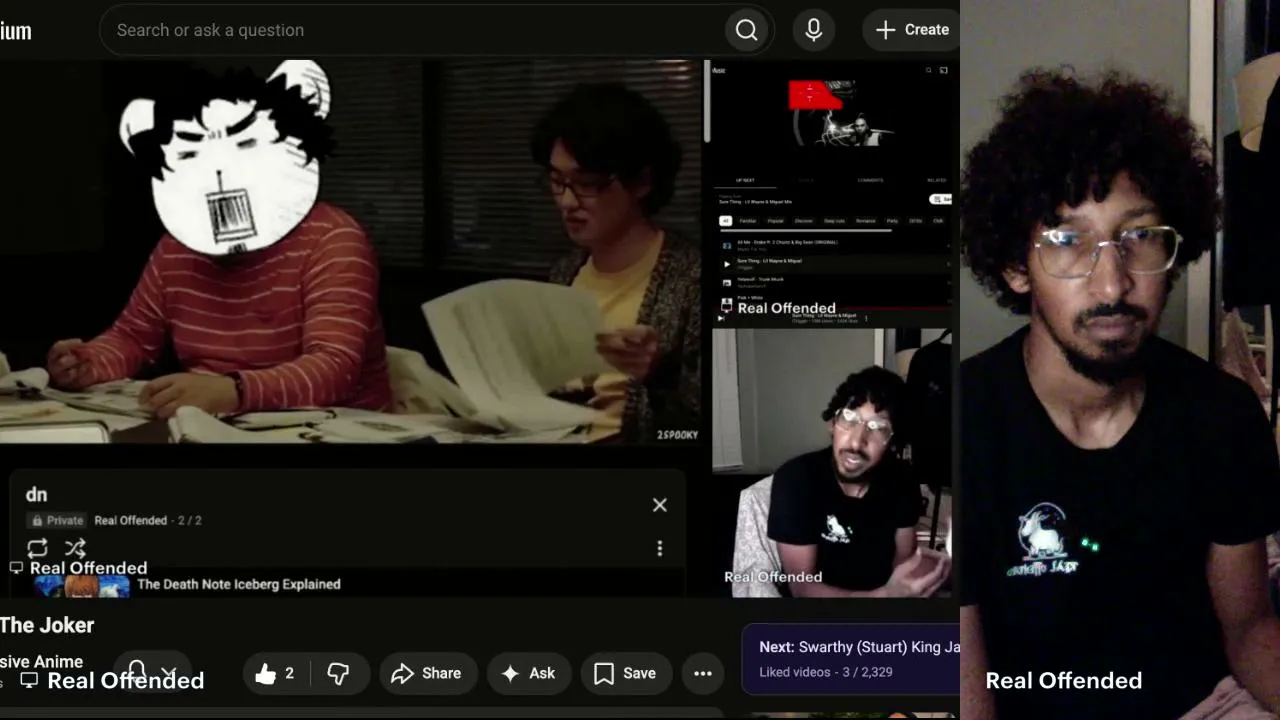Click the "Liked videos - 3 / 2,329" text
The height and width of the screenshot is (720, 1280).
[x=826, y=672]
